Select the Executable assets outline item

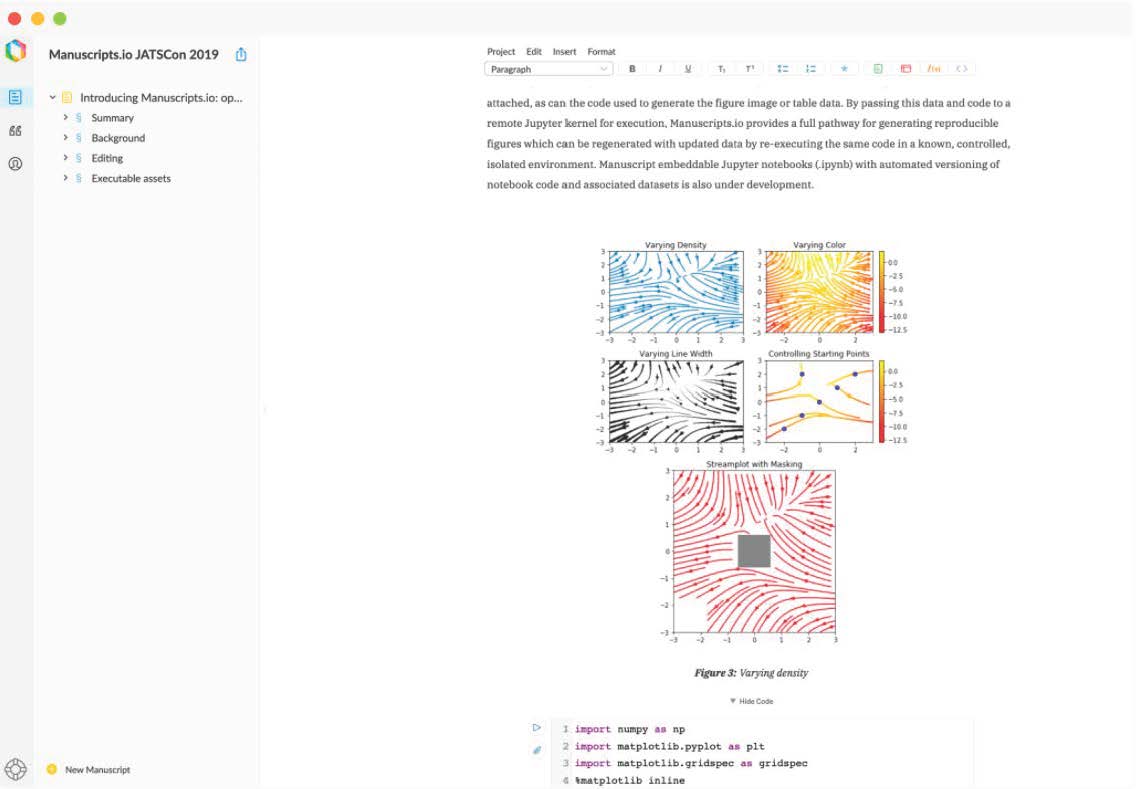pyautogui.click(x=131, y=179)
